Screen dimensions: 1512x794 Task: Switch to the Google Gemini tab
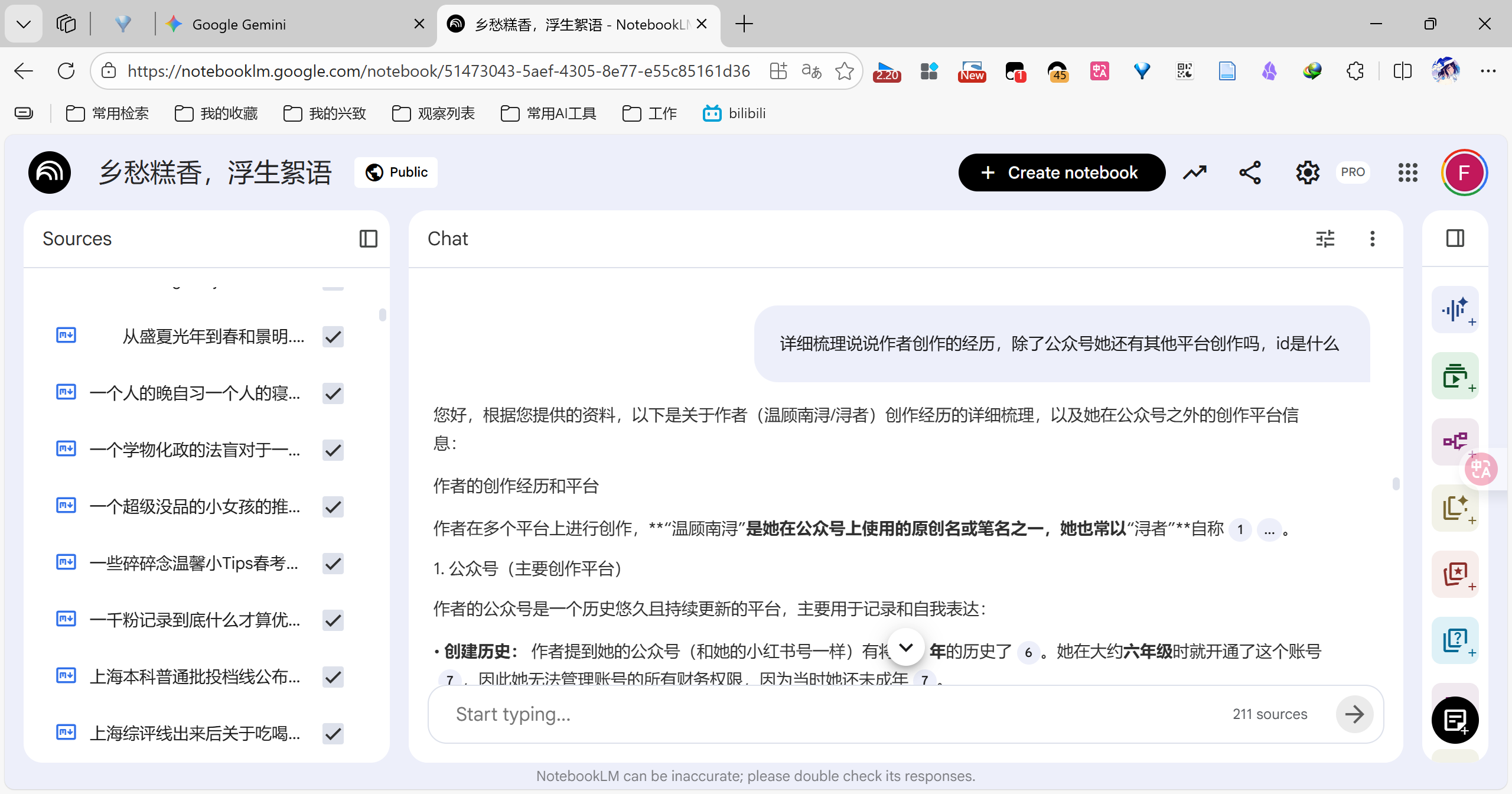(239, 24)
